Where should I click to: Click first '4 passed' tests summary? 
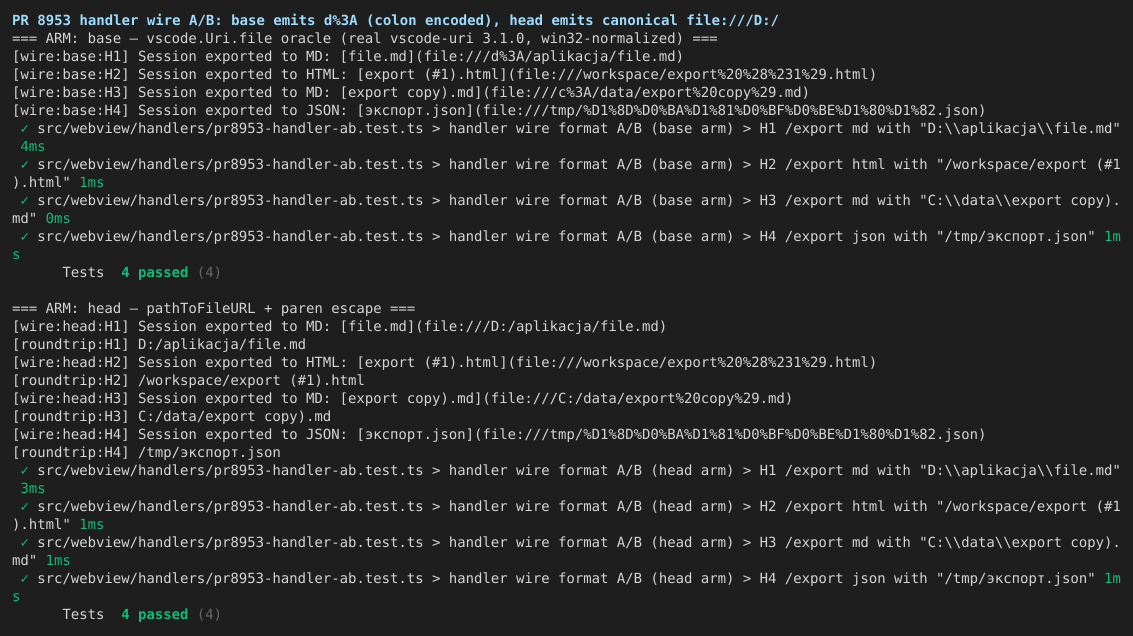(x=155, y=272)
